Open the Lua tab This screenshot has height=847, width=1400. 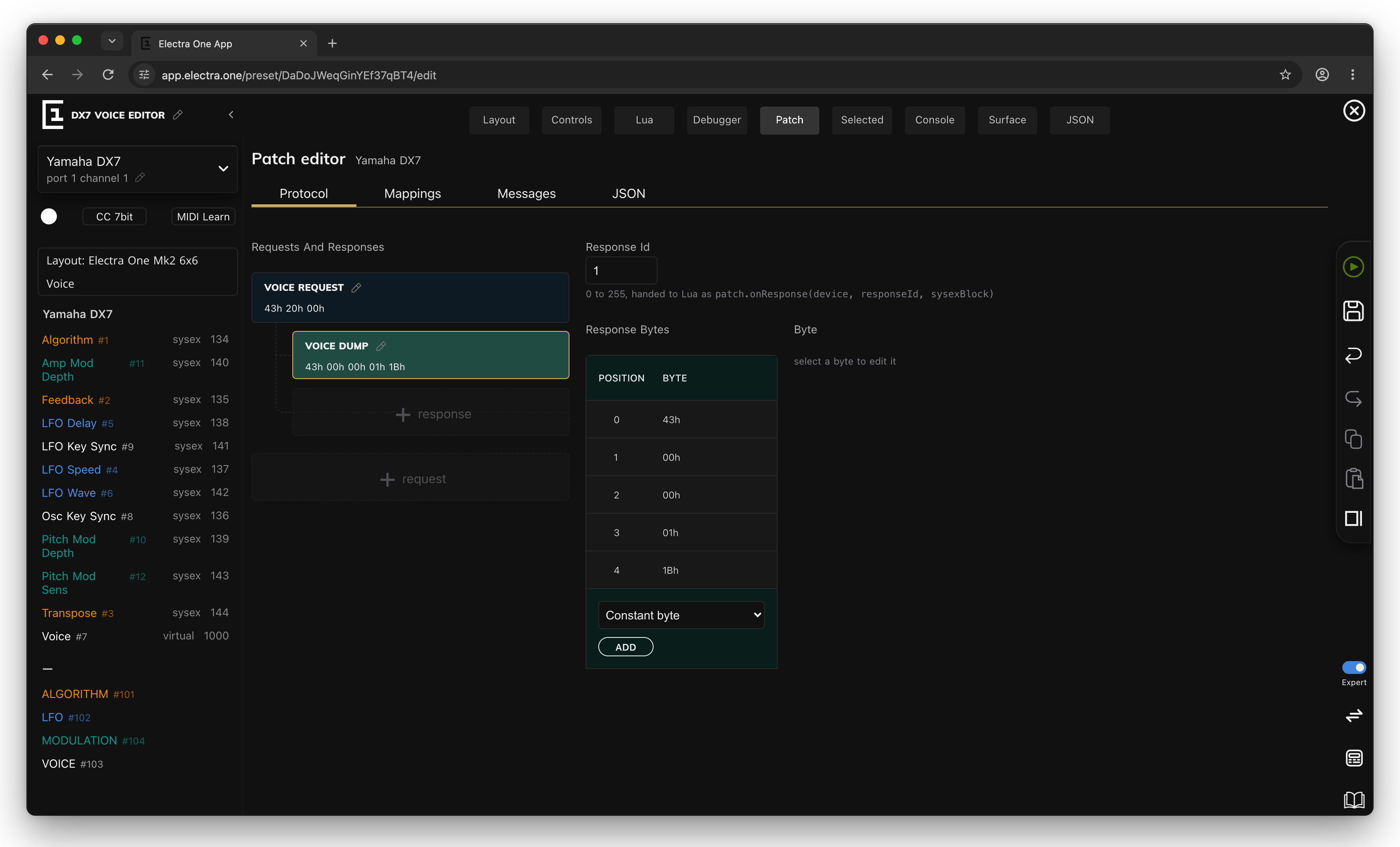[x=644, y=120]
